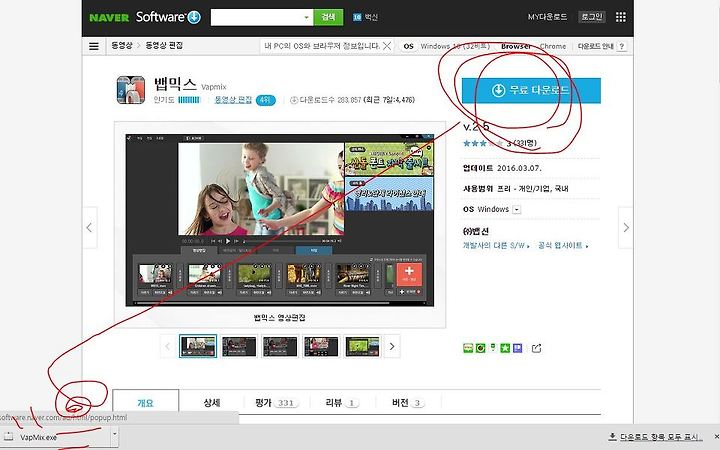
Task: Click the first green share icon
Action: click(467, 348)
